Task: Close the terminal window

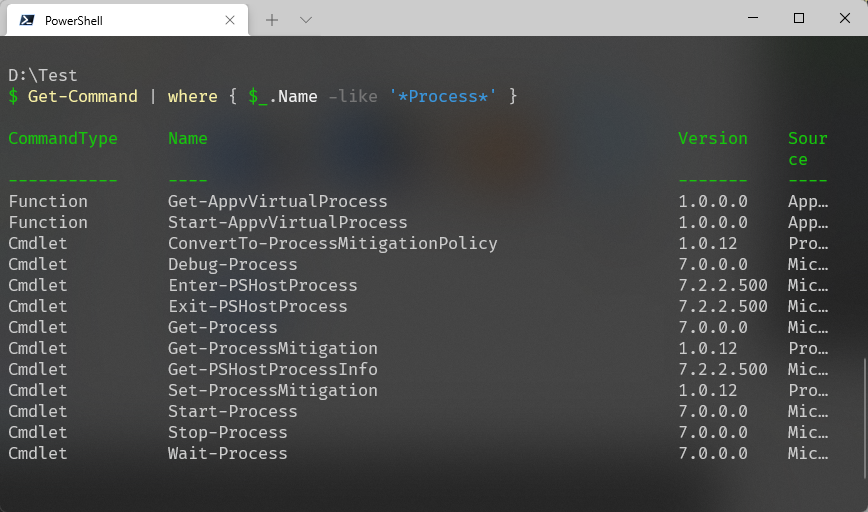Action: pyautogui.click(x=845, y=18)
